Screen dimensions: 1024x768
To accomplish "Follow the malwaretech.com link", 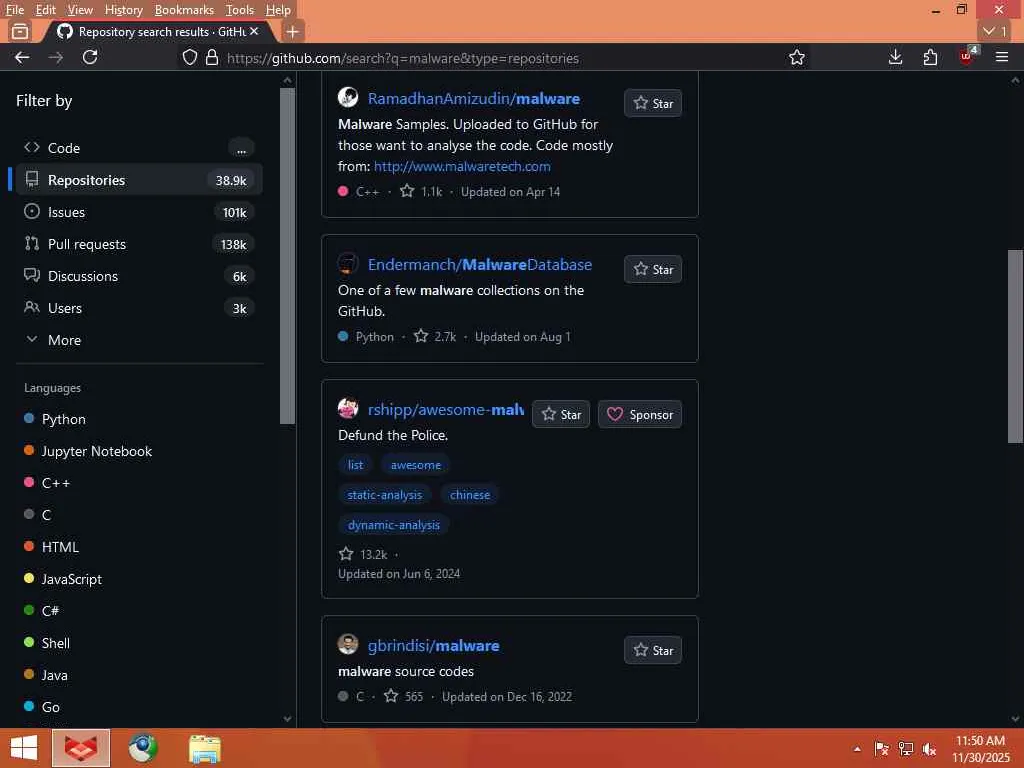I will (x=462, y=167).
